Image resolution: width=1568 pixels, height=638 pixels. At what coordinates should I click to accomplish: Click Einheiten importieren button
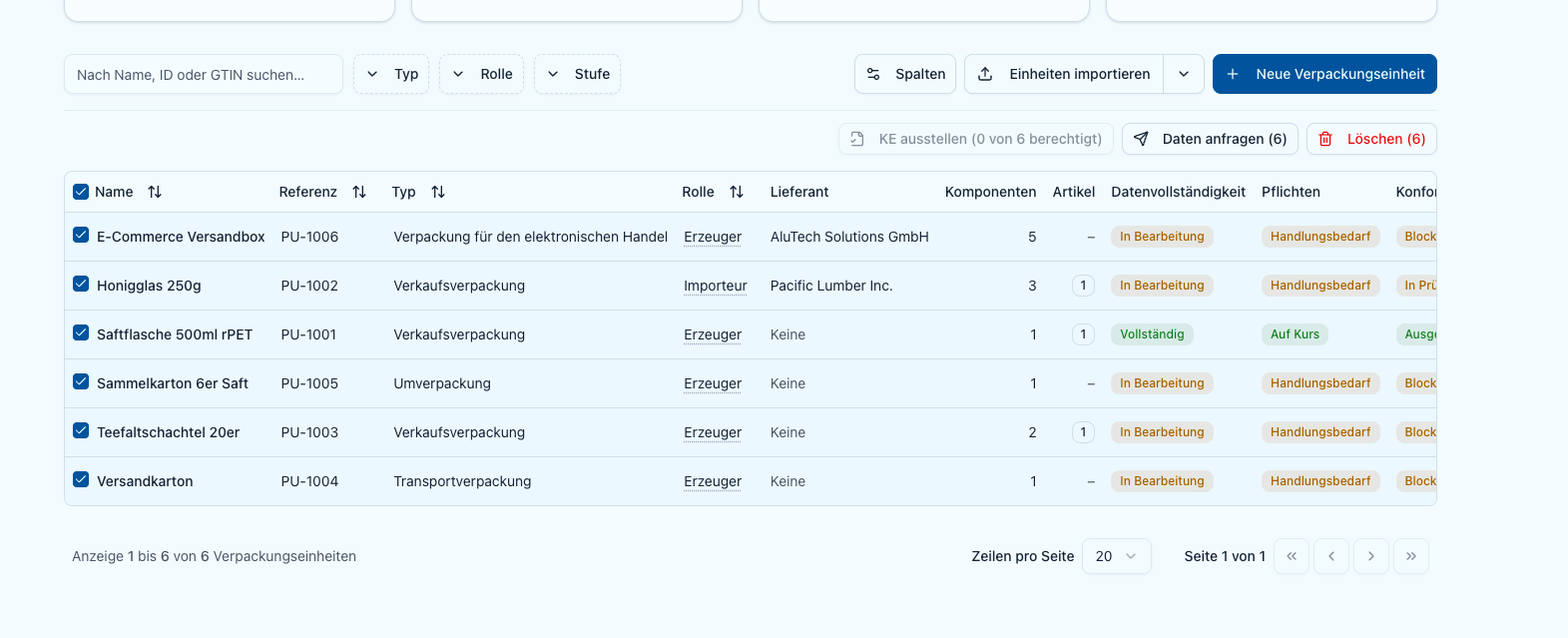[x=1064, y=74]
